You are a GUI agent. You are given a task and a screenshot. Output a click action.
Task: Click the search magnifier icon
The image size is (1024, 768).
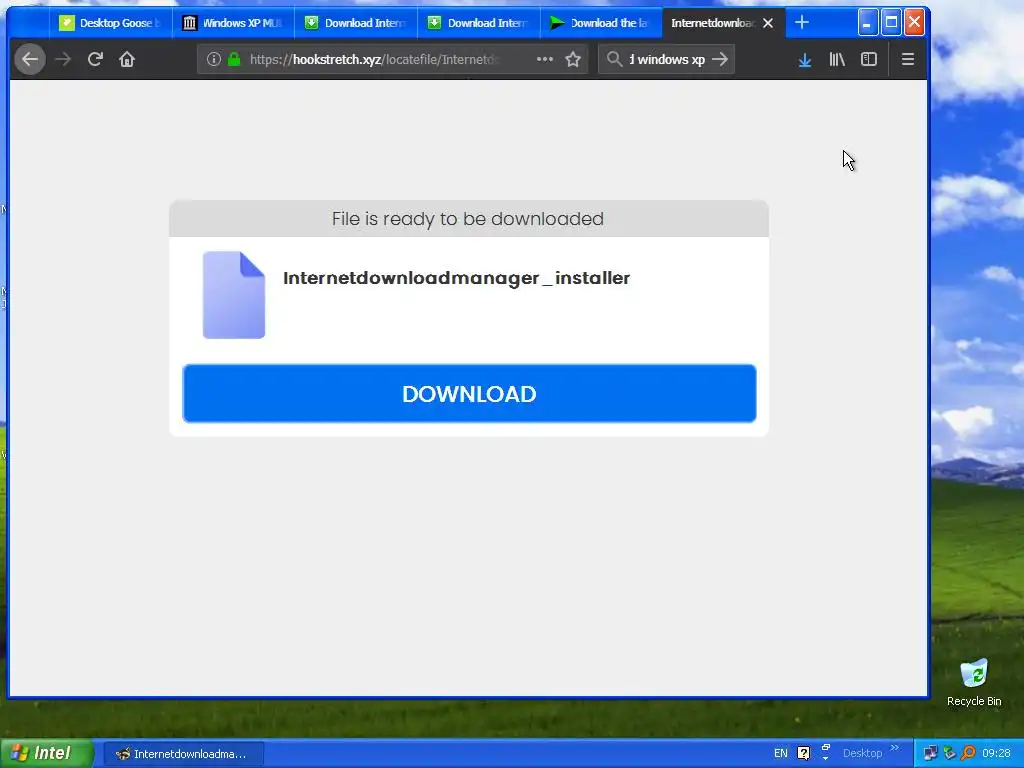pyautogui.click(x=614, y=59)
